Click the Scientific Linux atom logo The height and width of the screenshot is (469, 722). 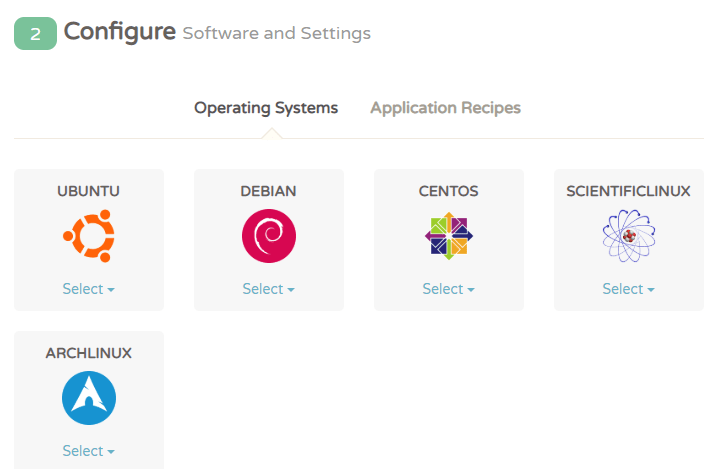point(628,236)
